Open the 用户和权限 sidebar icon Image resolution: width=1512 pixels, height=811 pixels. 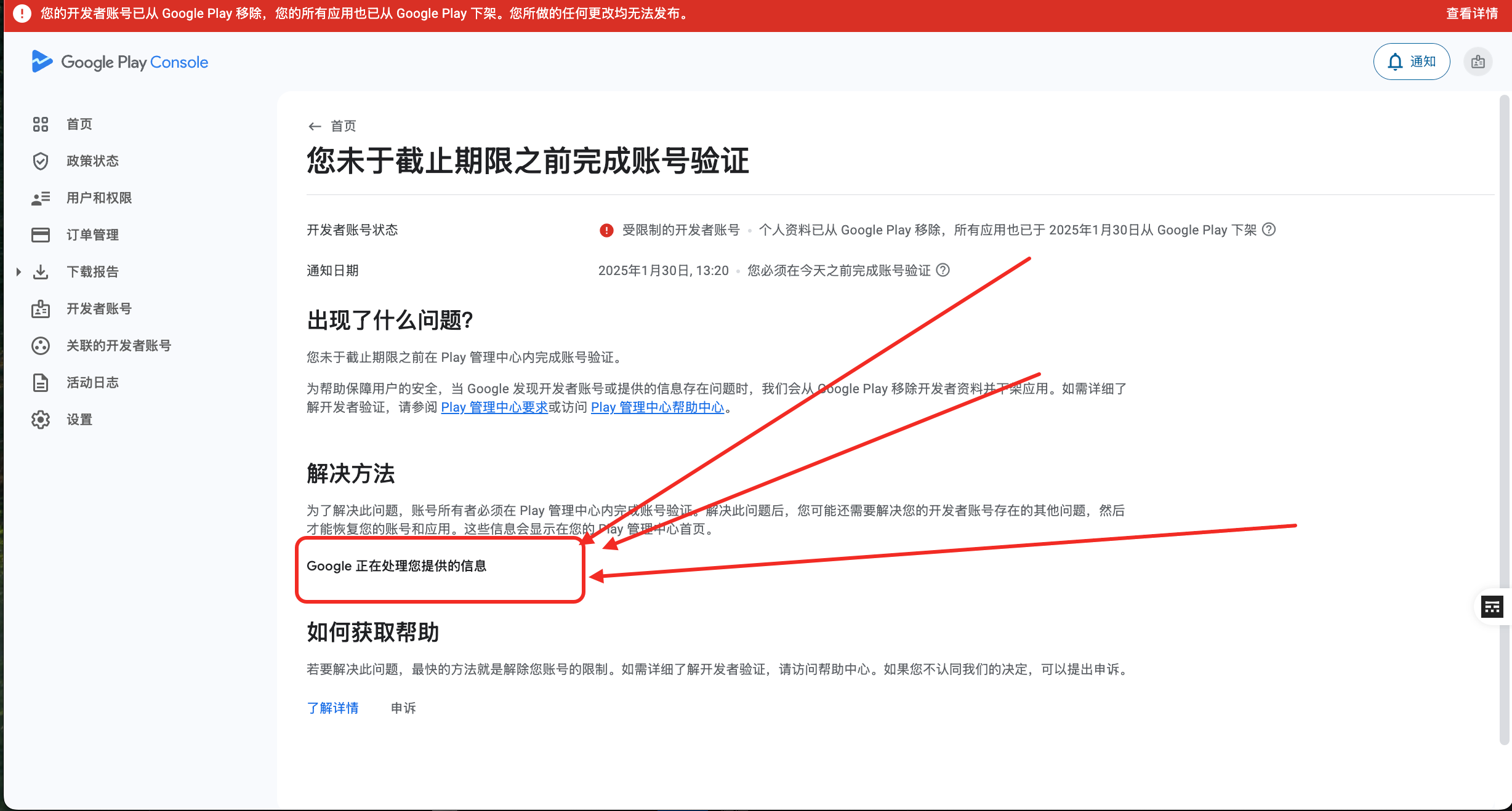[40, 198]
